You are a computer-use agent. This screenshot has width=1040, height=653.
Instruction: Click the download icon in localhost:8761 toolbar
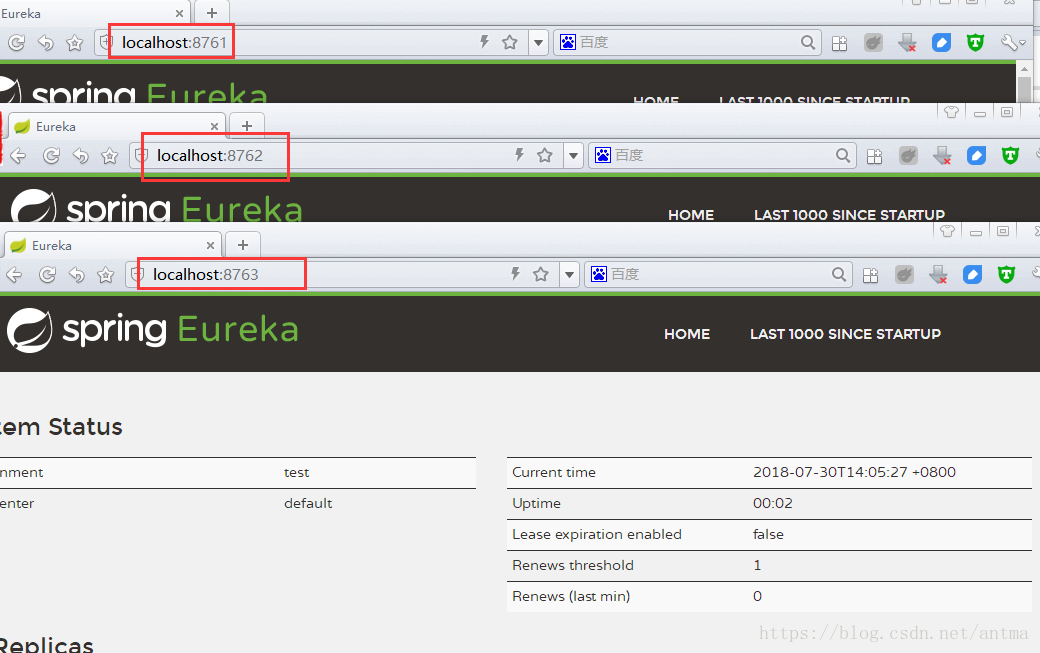coord(907,43)
